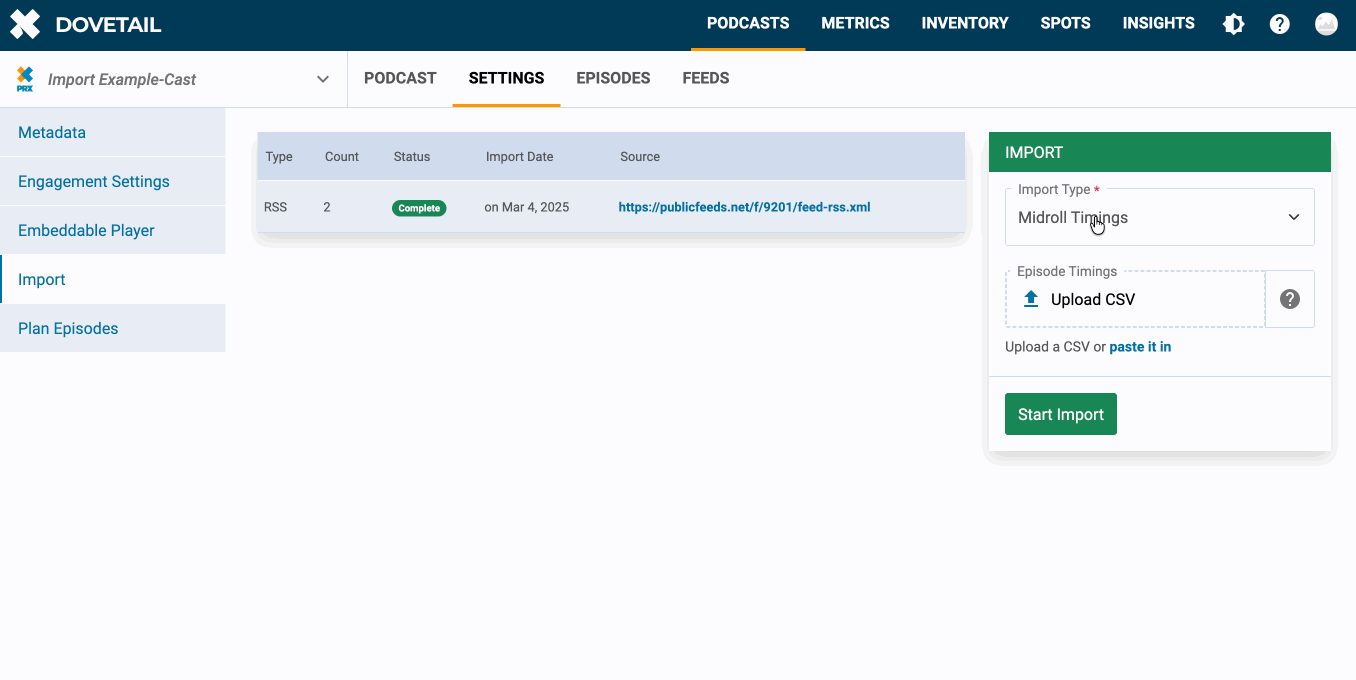The image size is (1356, 680).
Task: Click the Upload CSV field
Action: 1135,299
